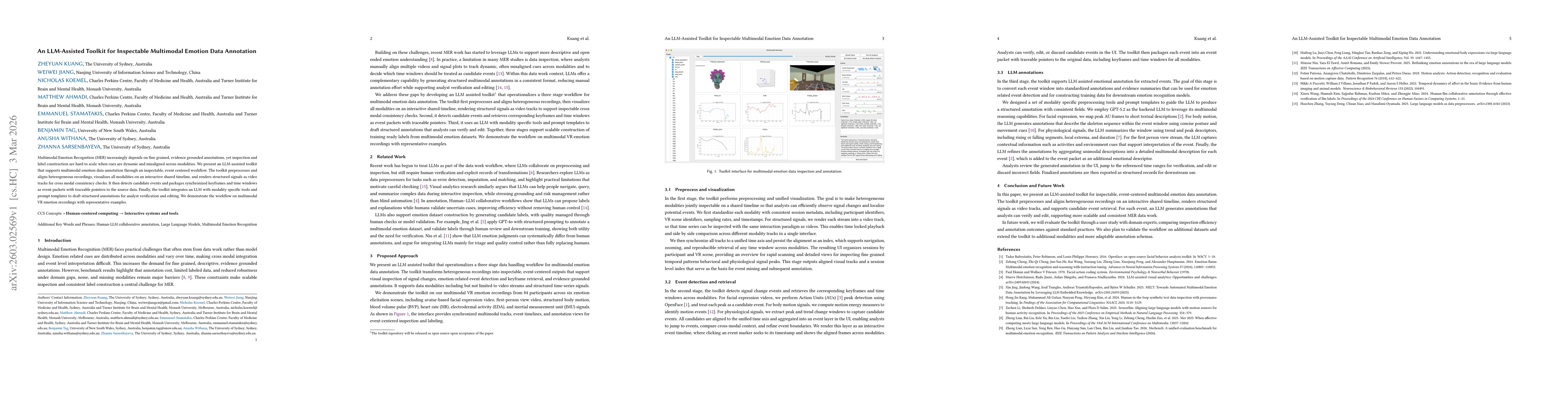Click the arXiv:2409.02691 reference text
This screenshot has height=406, width=1568.
[1018, 283]
